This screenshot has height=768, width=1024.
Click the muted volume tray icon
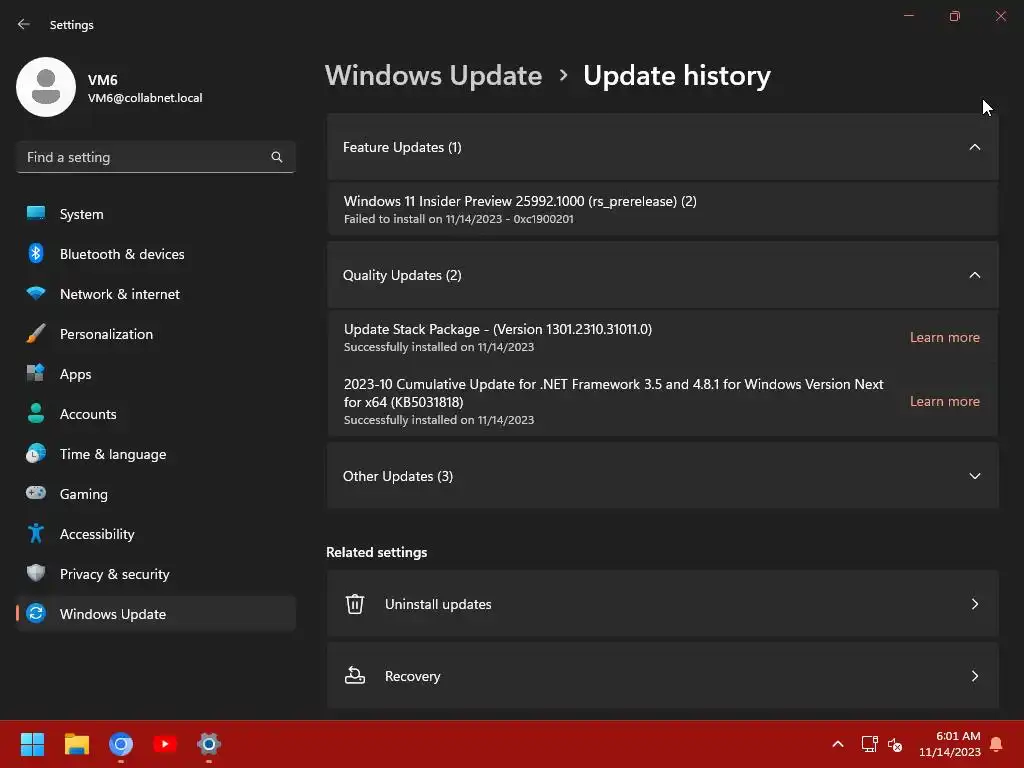click(x=895, y=744)
